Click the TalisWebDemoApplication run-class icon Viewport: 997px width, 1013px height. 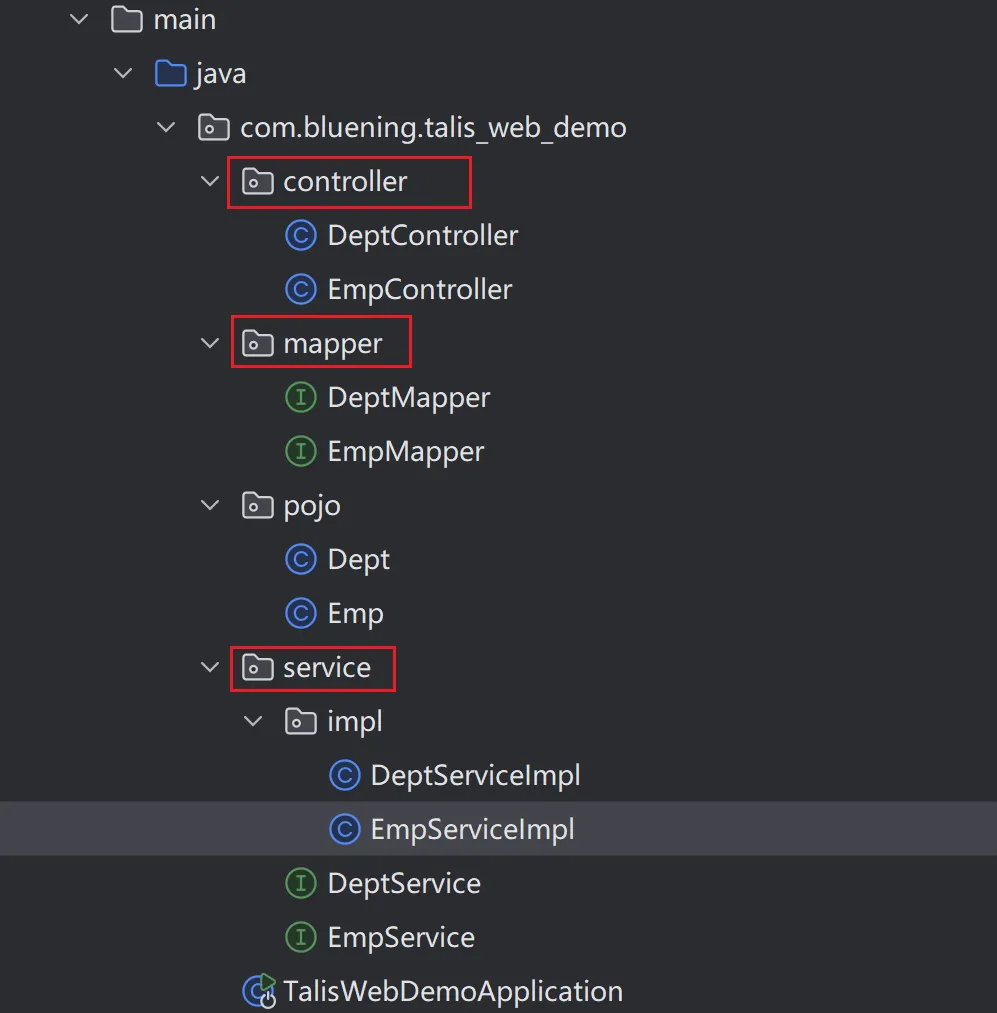(x=259, y=991)
